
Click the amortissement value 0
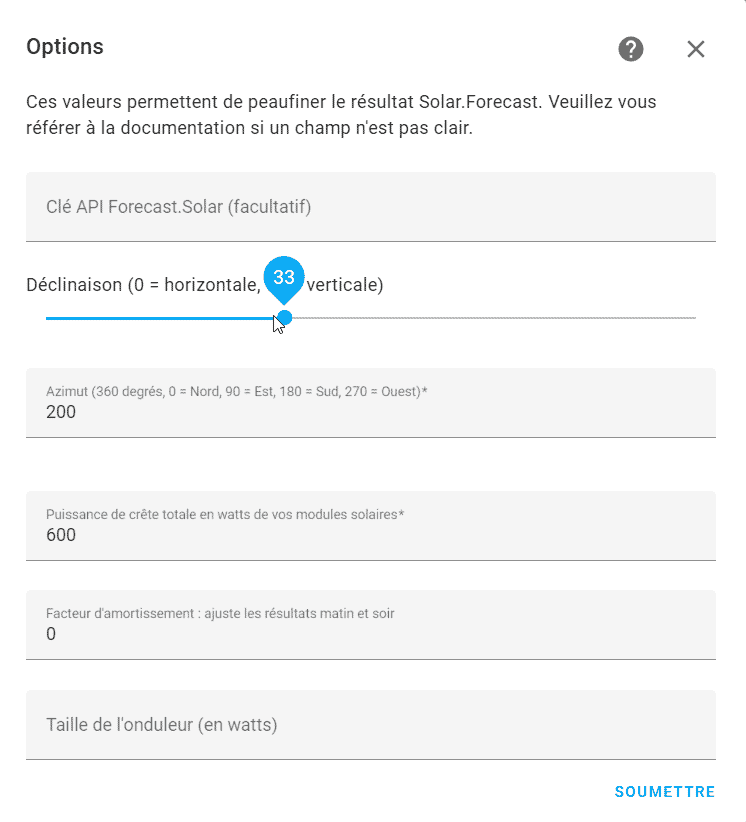point(51,634)
